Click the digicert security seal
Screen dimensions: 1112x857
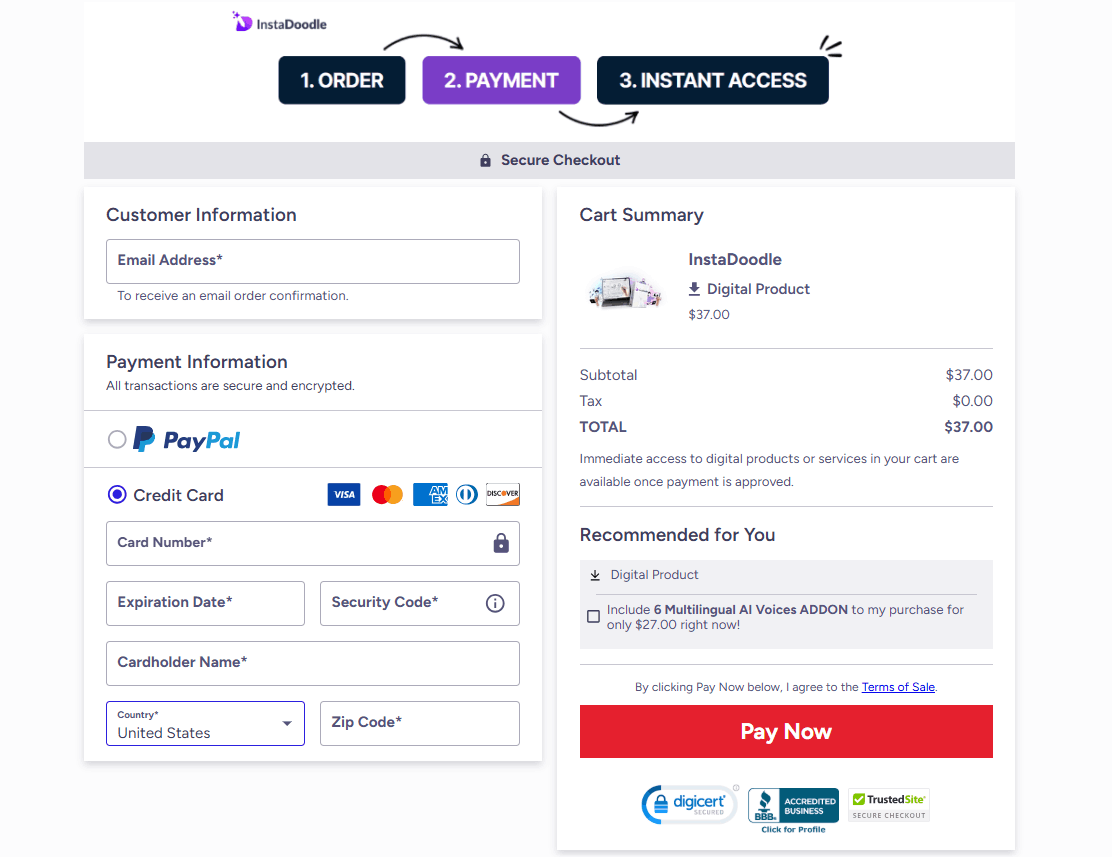coord(689,804)
